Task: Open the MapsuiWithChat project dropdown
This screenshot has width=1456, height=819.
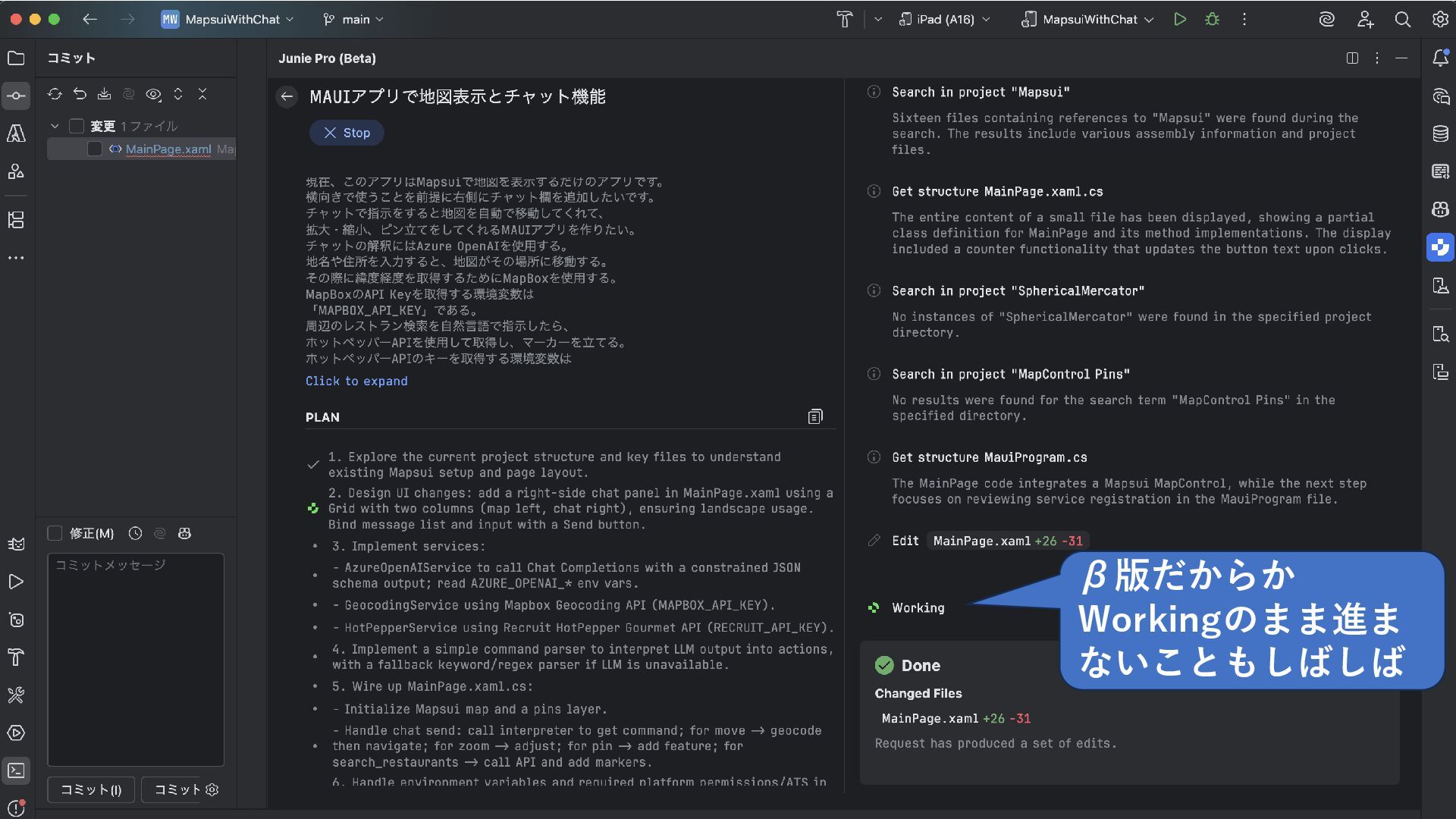Action: click(x=227, y=20)
